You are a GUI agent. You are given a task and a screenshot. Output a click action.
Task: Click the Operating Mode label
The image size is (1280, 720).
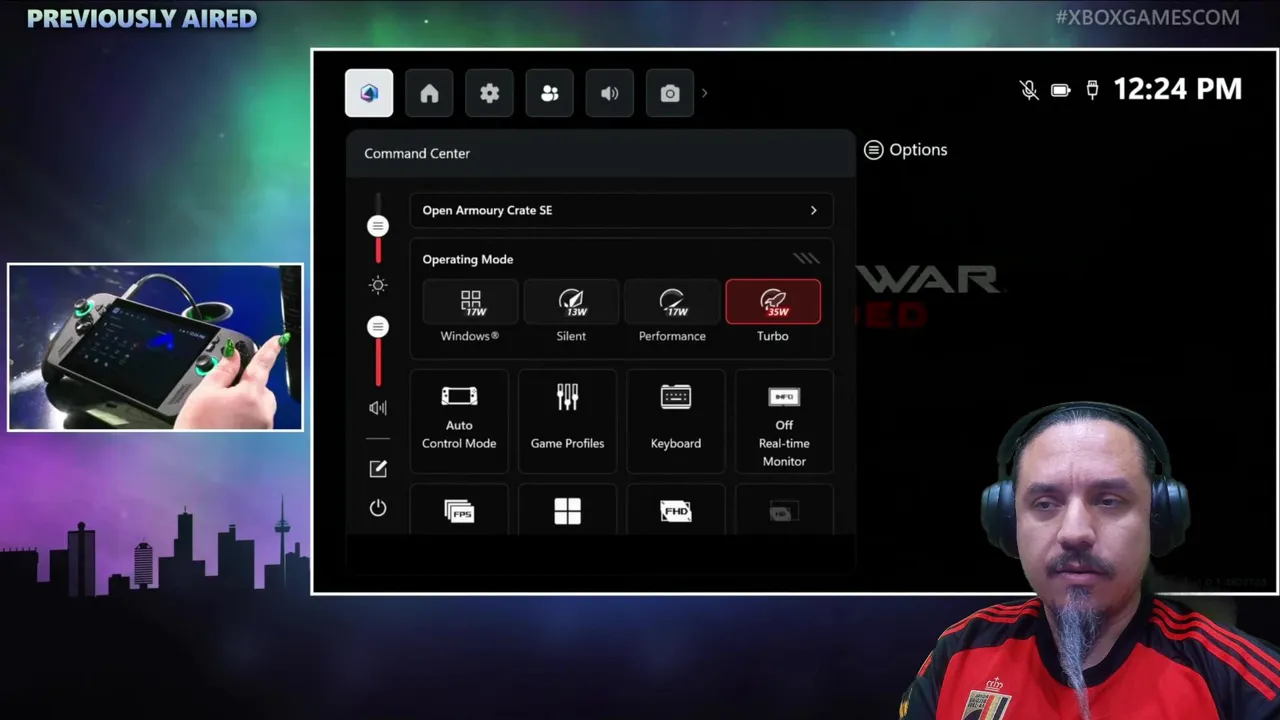click(468, 259)
